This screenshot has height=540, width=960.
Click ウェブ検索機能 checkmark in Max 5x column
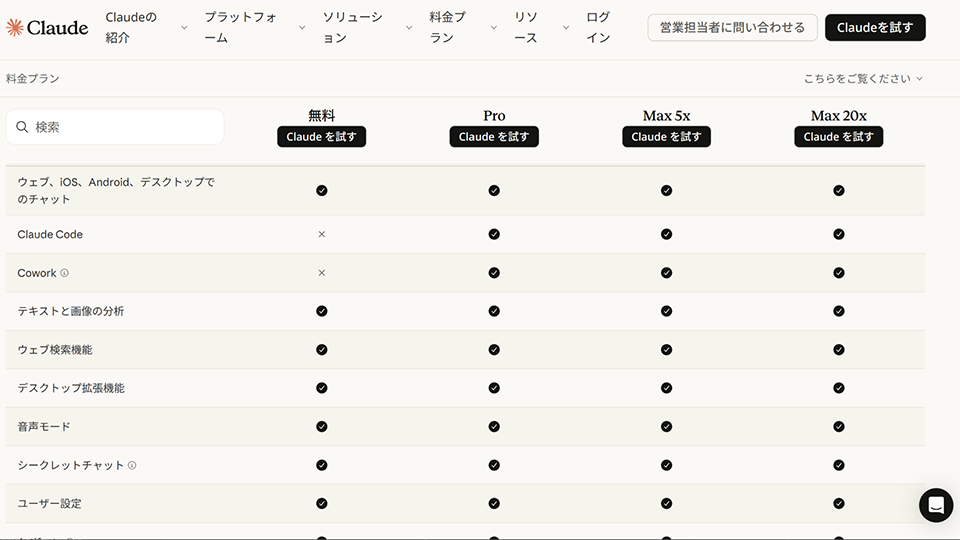(x=666, y=350)
